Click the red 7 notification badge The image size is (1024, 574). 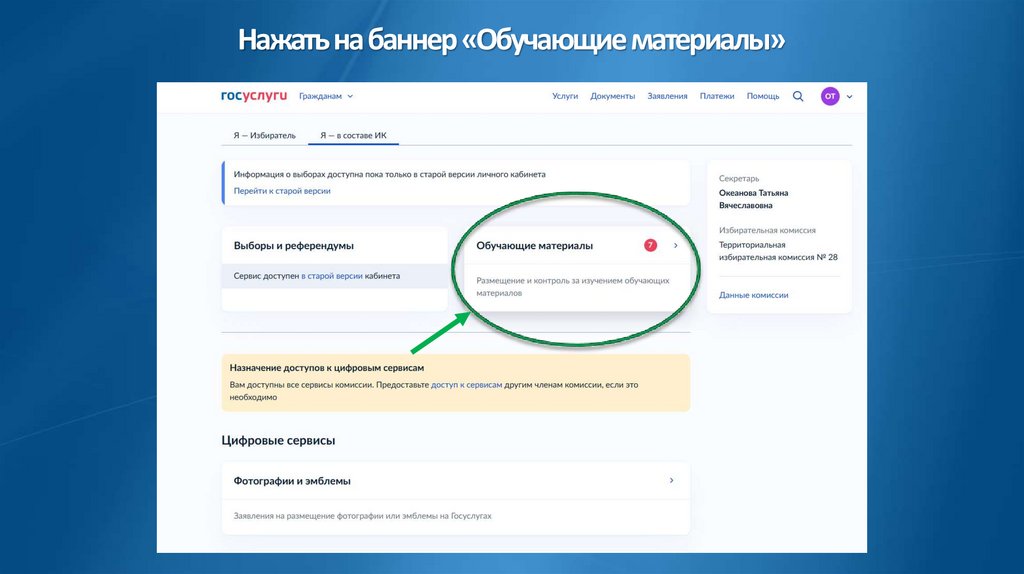tap(650, 245)
